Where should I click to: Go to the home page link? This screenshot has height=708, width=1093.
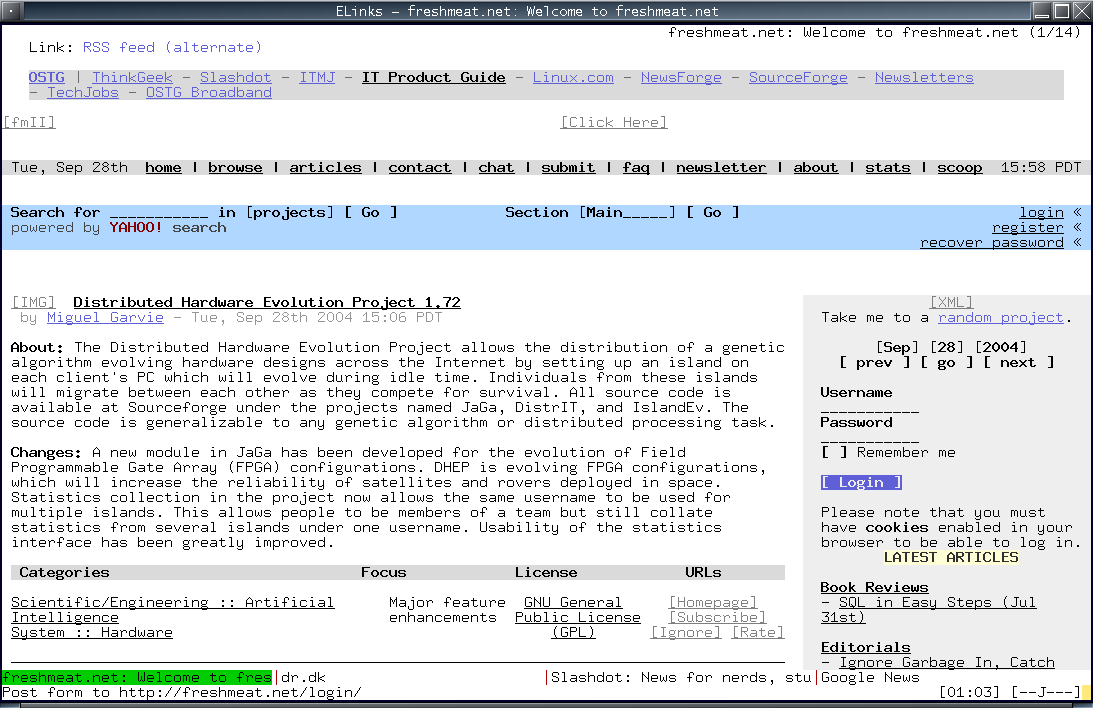point(163,168)
